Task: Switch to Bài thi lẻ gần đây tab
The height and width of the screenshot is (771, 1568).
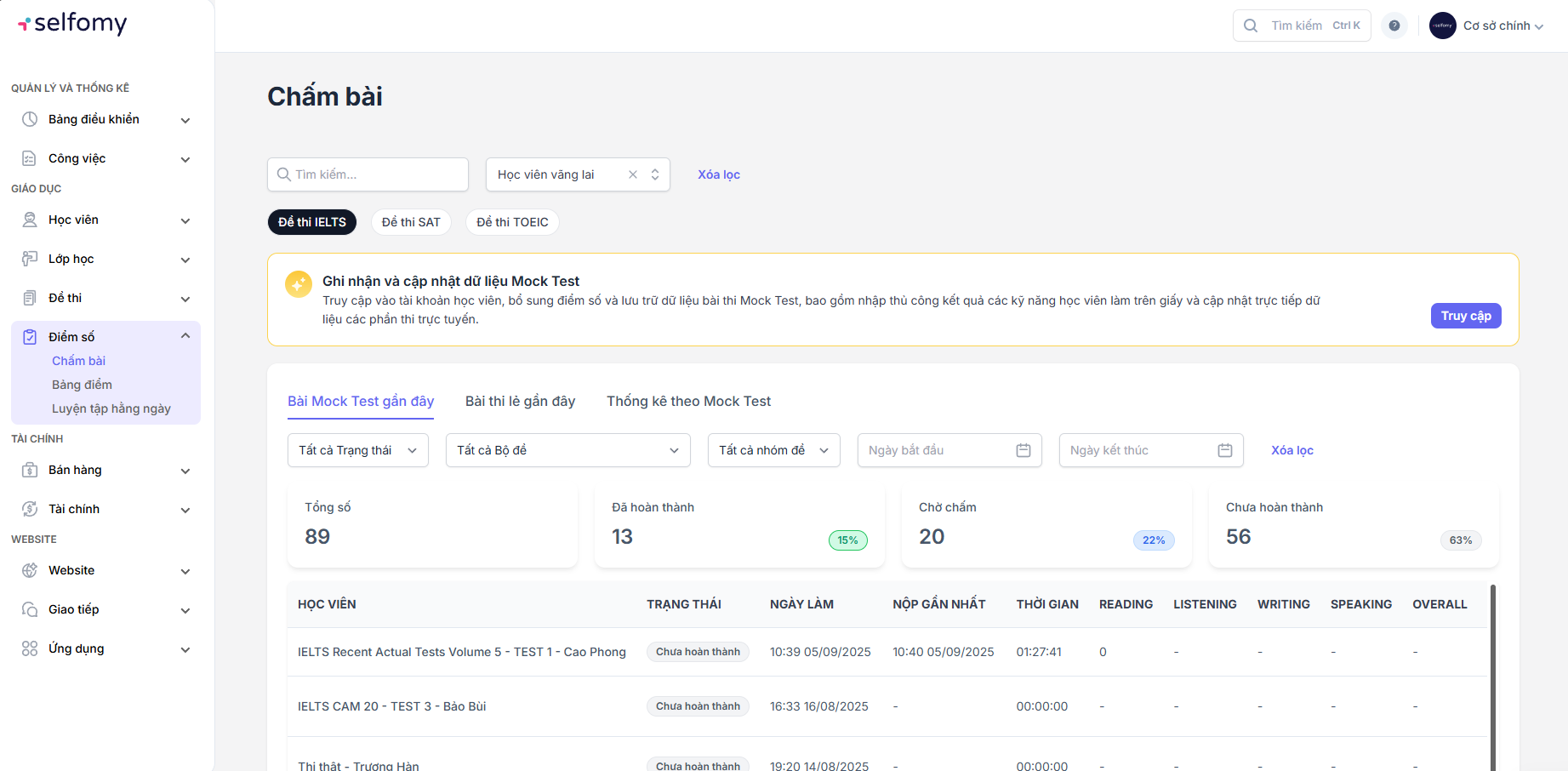Action: [520, 401]
